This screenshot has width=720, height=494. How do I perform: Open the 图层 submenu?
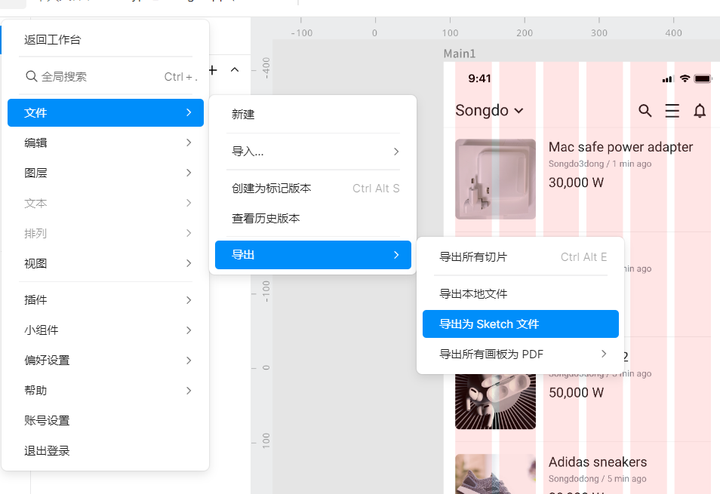105,173
